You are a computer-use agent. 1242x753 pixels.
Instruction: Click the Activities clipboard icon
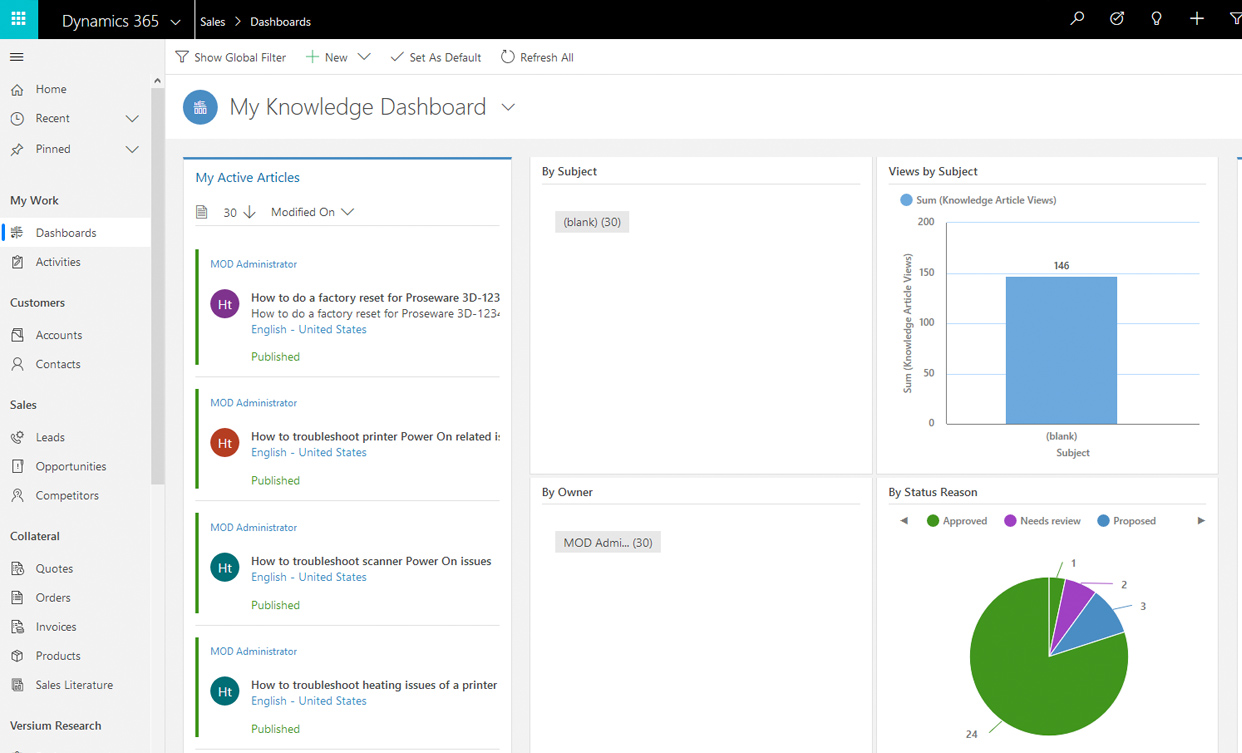[17, 262]
